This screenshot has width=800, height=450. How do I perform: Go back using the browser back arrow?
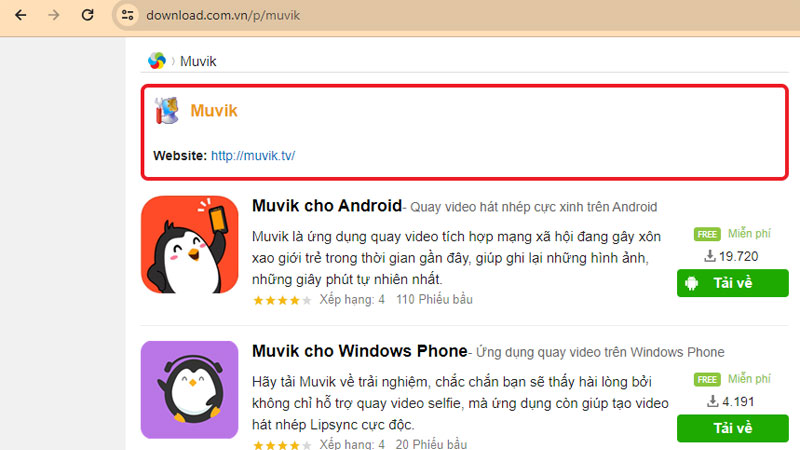[20, 15]
